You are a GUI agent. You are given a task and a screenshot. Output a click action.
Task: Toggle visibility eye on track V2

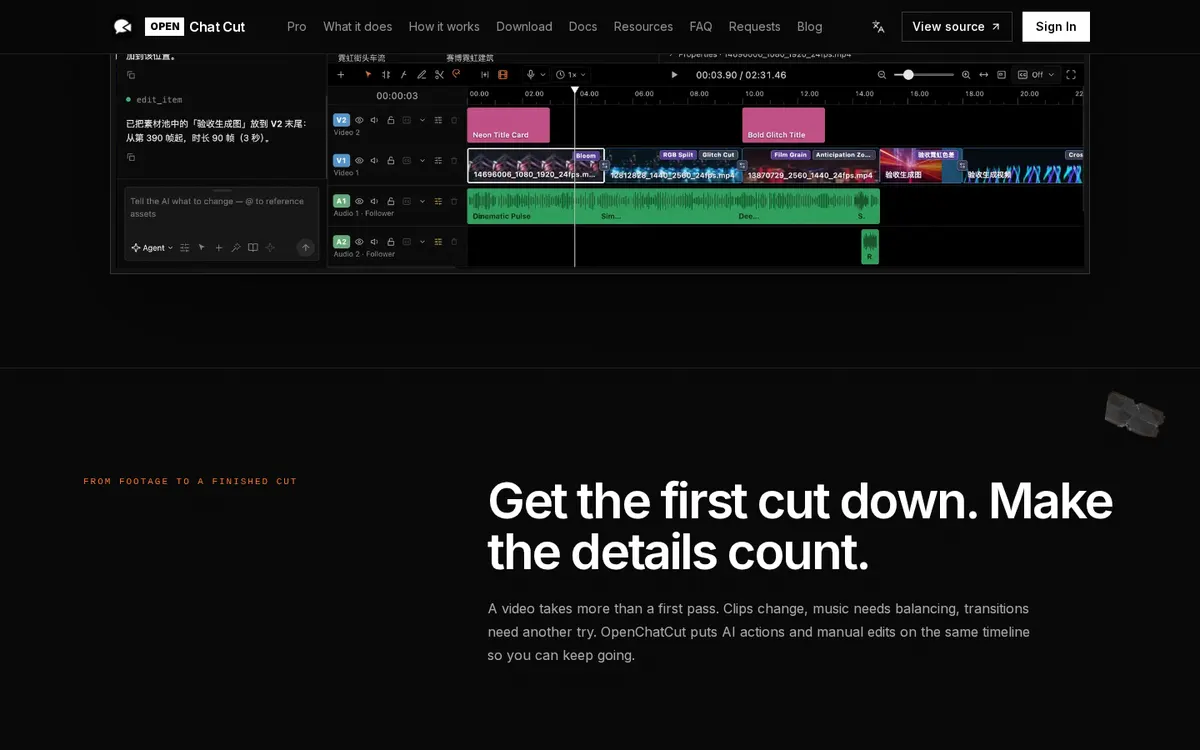[x=359, y=120]
